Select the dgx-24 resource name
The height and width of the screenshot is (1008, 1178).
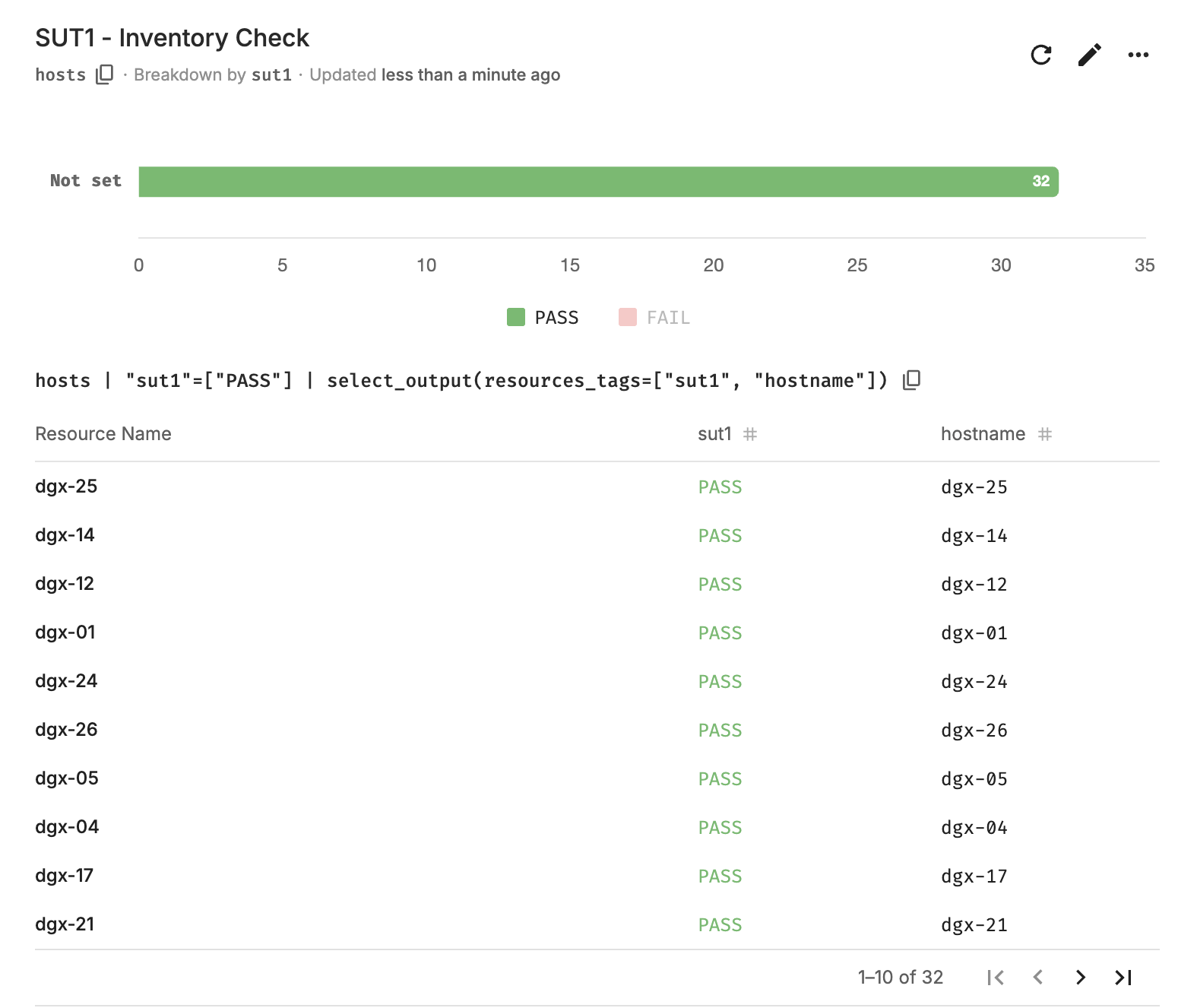point(66,681)
